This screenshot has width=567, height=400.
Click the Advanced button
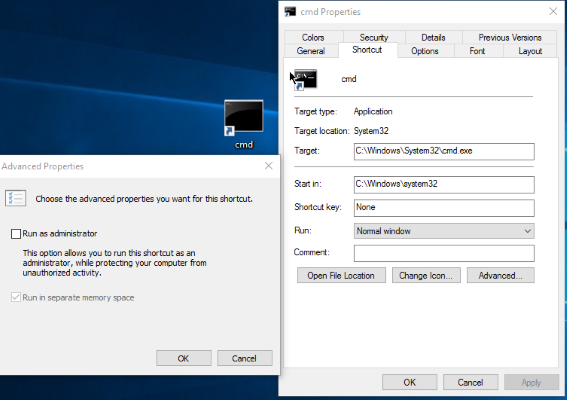click(500, 276)
